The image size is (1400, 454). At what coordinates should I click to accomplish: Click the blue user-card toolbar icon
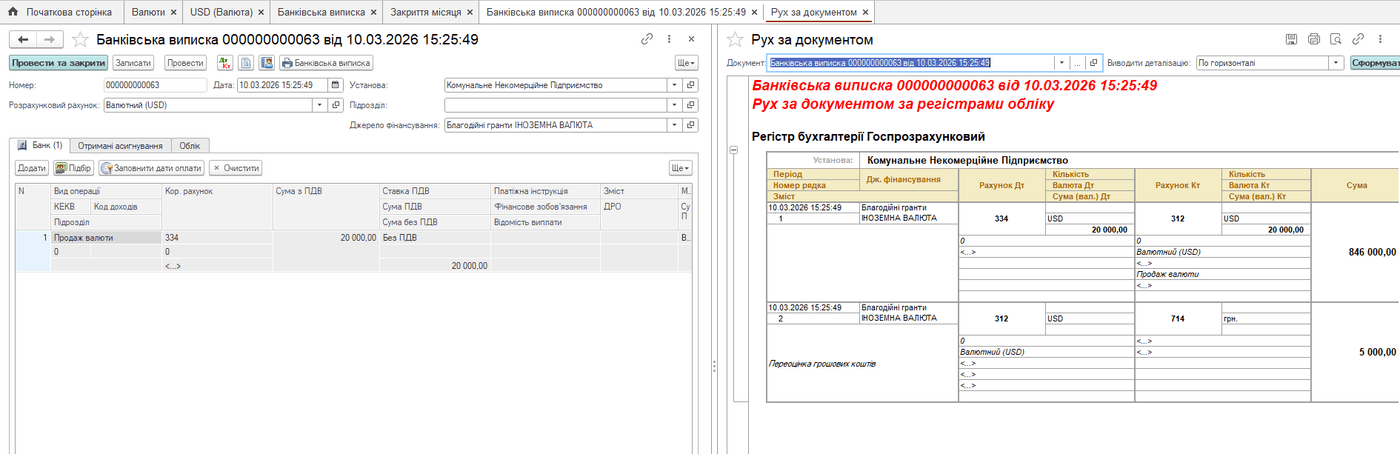tap(267, 62)
